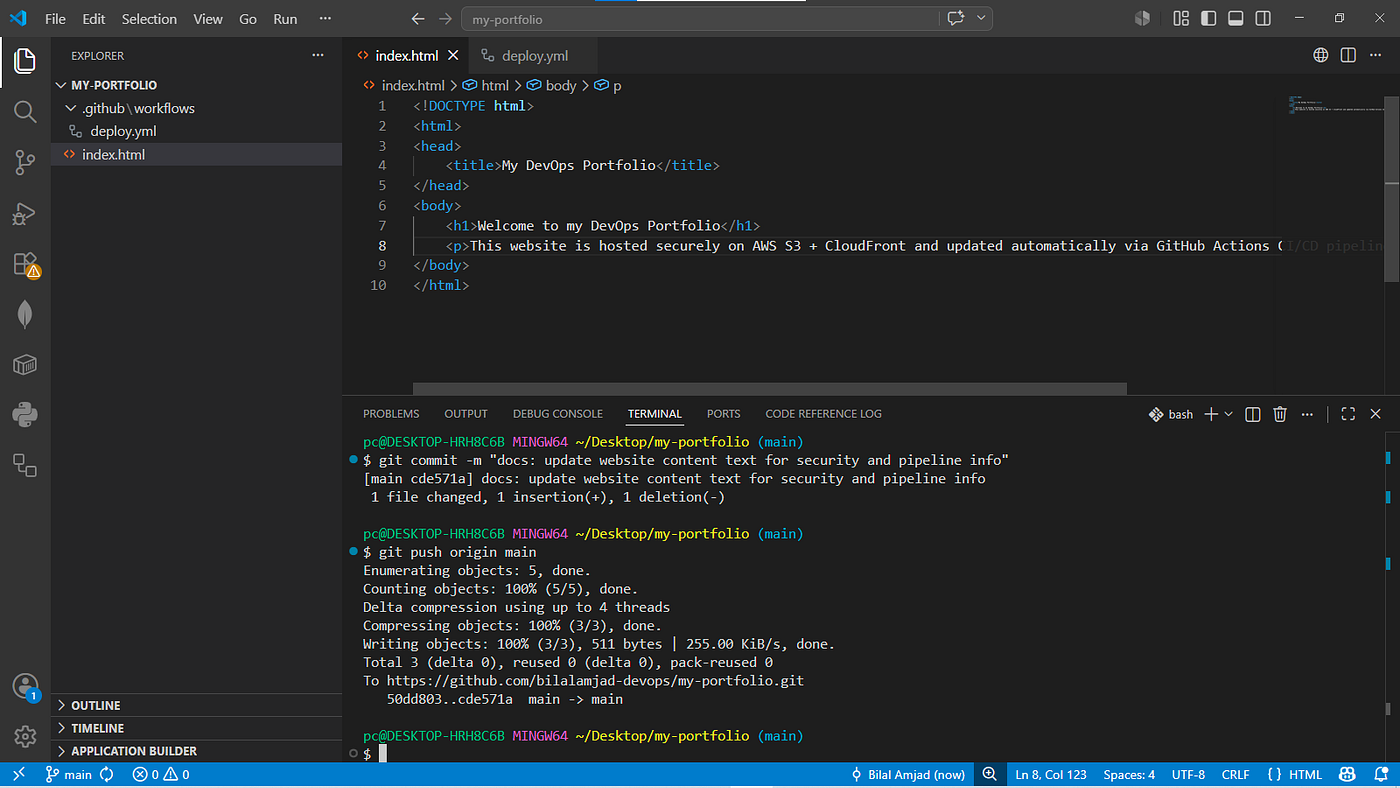Switch to the DEBUG CONSOLE tab
The image size is (1400, 788).
coord(558,414)
